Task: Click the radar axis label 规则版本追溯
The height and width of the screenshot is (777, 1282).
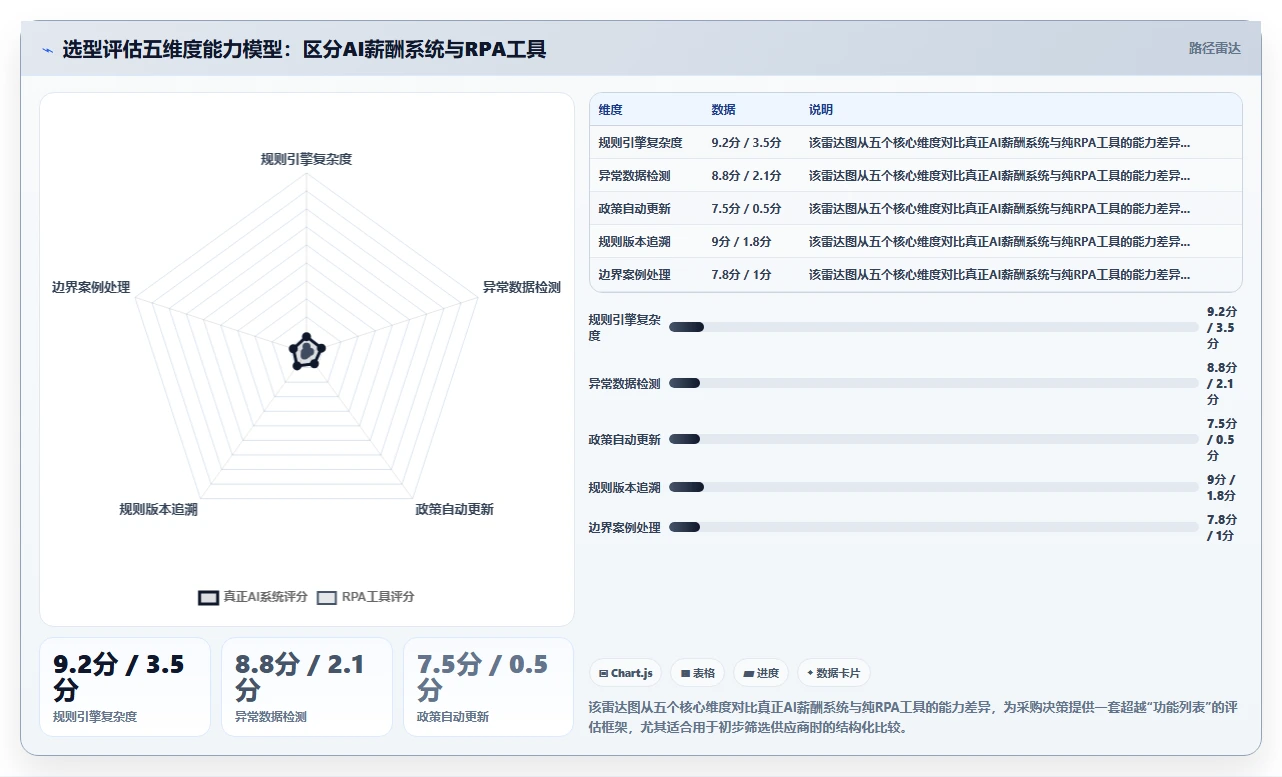Action: click(x=158, y=509)
